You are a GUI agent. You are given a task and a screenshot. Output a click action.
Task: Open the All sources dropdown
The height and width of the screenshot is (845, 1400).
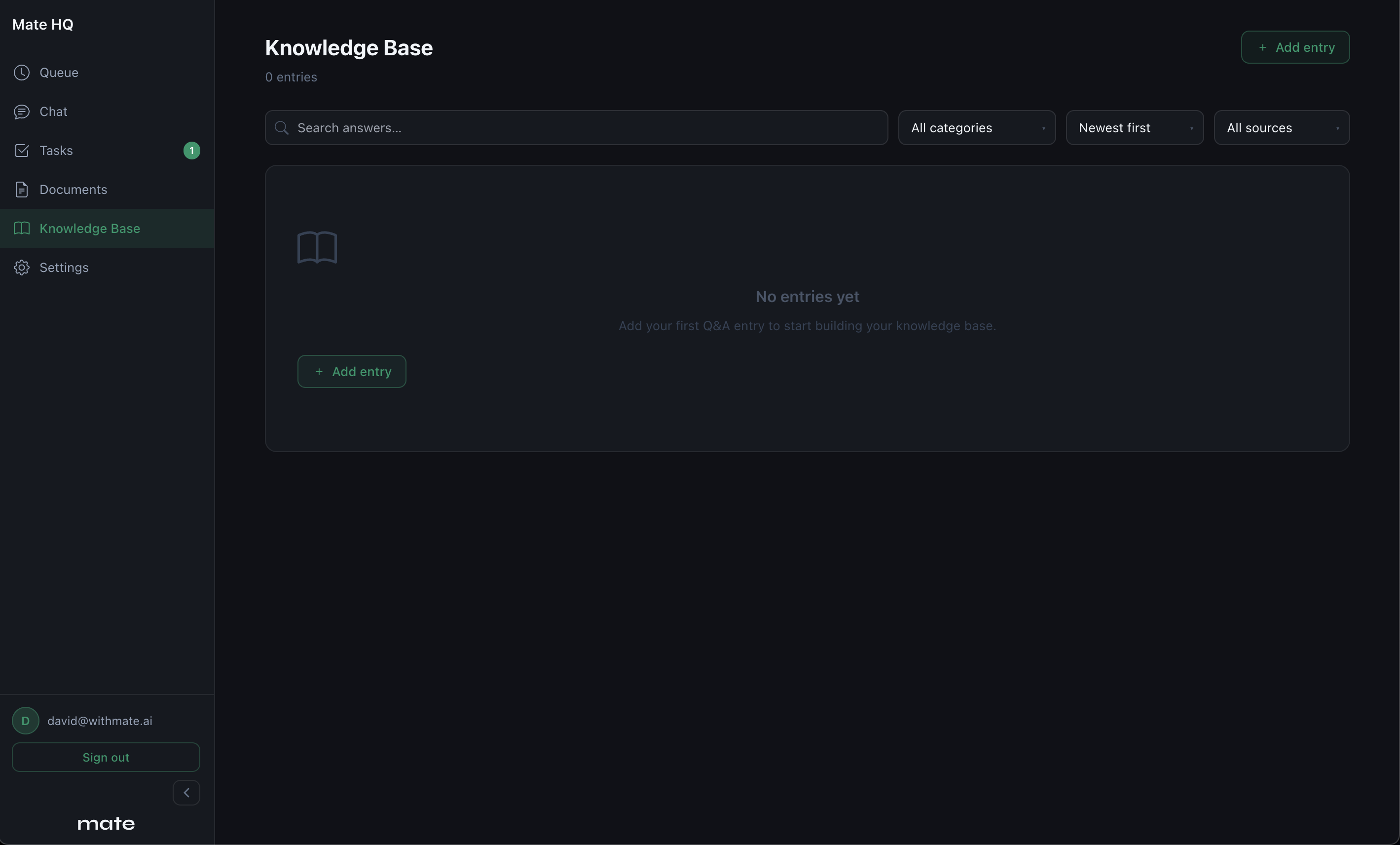click(x=1282, y=127)
